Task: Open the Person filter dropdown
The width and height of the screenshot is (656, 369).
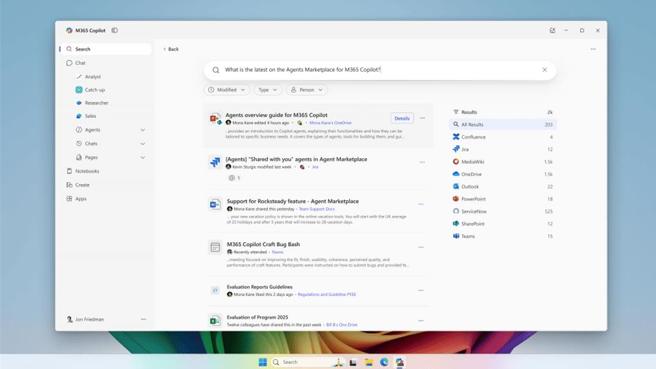Action: pos(307,90)
